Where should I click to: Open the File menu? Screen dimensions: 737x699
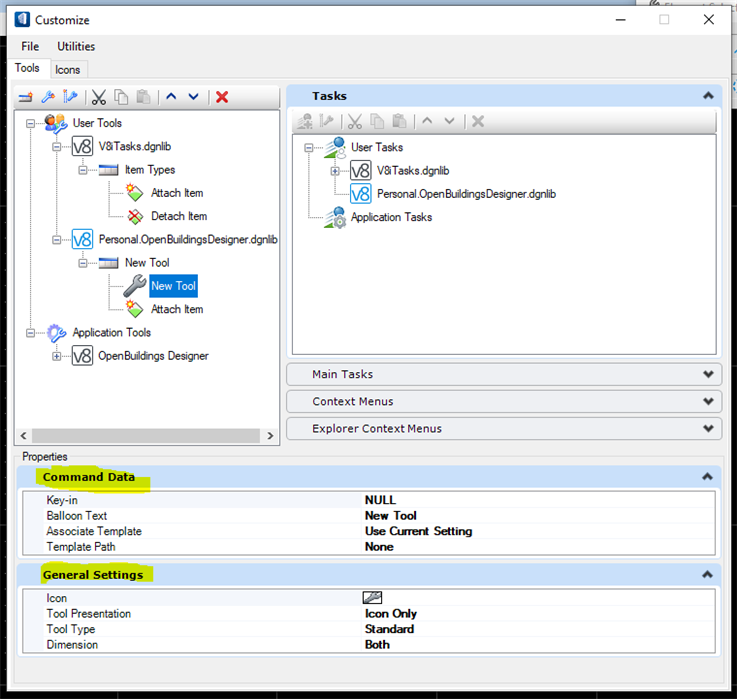tap(30, 47)
